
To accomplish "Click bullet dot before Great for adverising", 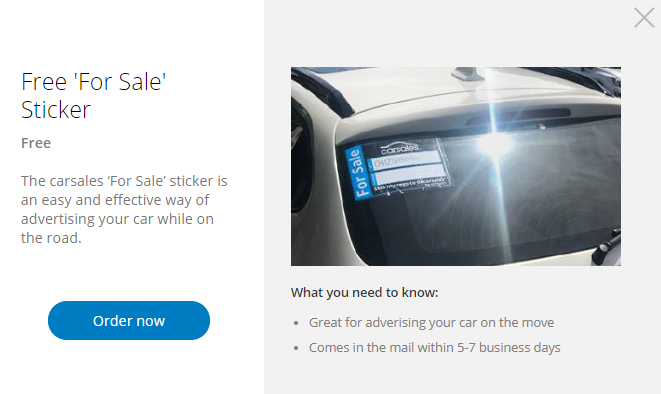I will 296,323.
